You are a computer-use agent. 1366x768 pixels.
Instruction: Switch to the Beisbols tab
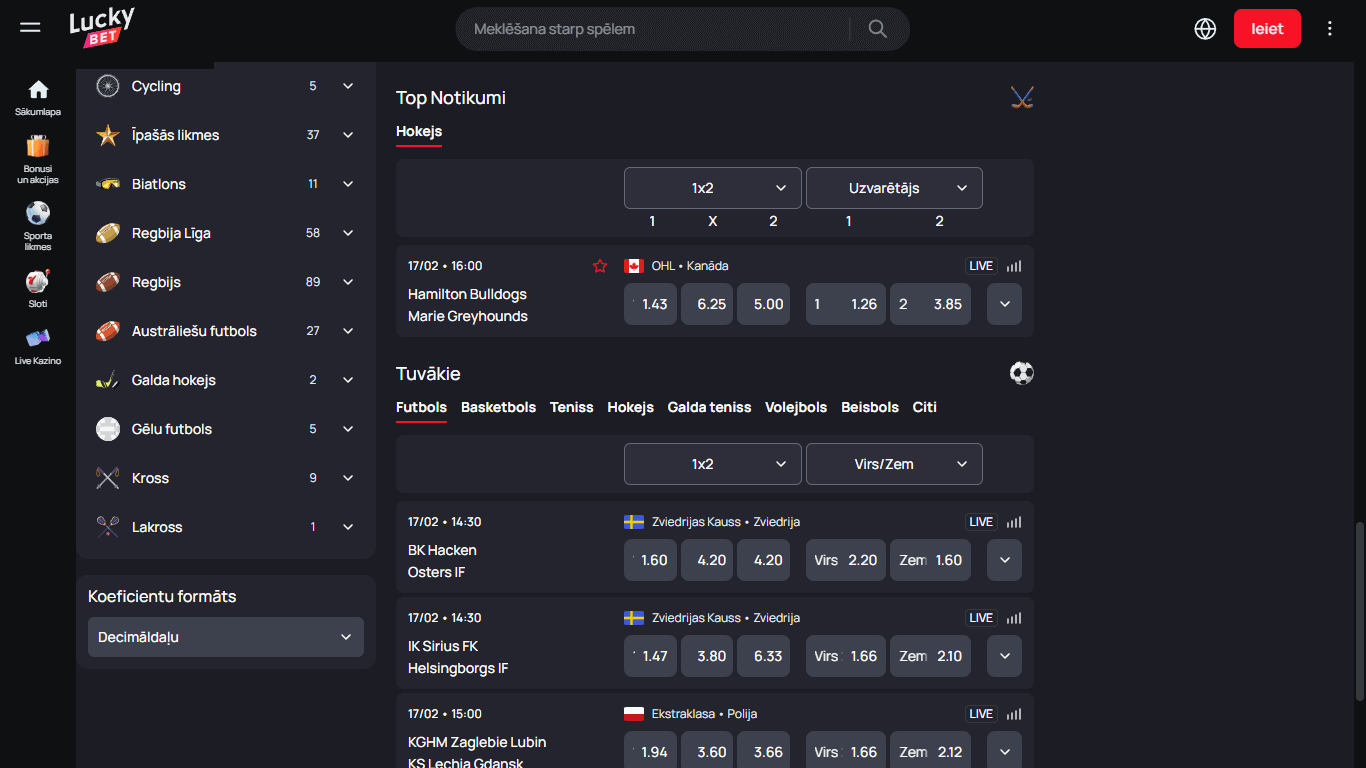(x=870, y=407)
